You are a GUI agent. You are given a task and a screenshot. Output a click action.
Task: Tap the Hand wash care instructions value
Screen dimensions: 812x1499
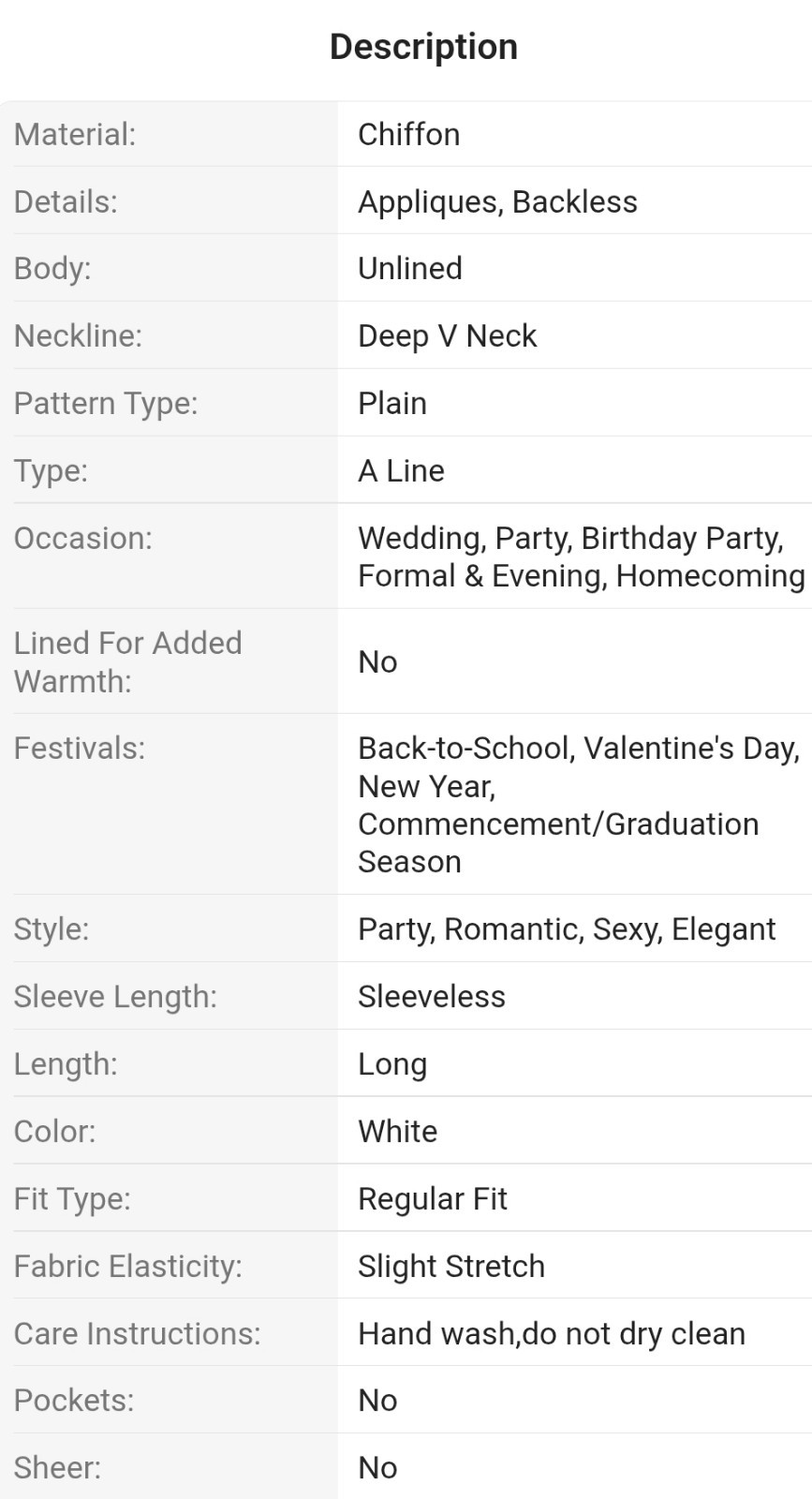552,1333
